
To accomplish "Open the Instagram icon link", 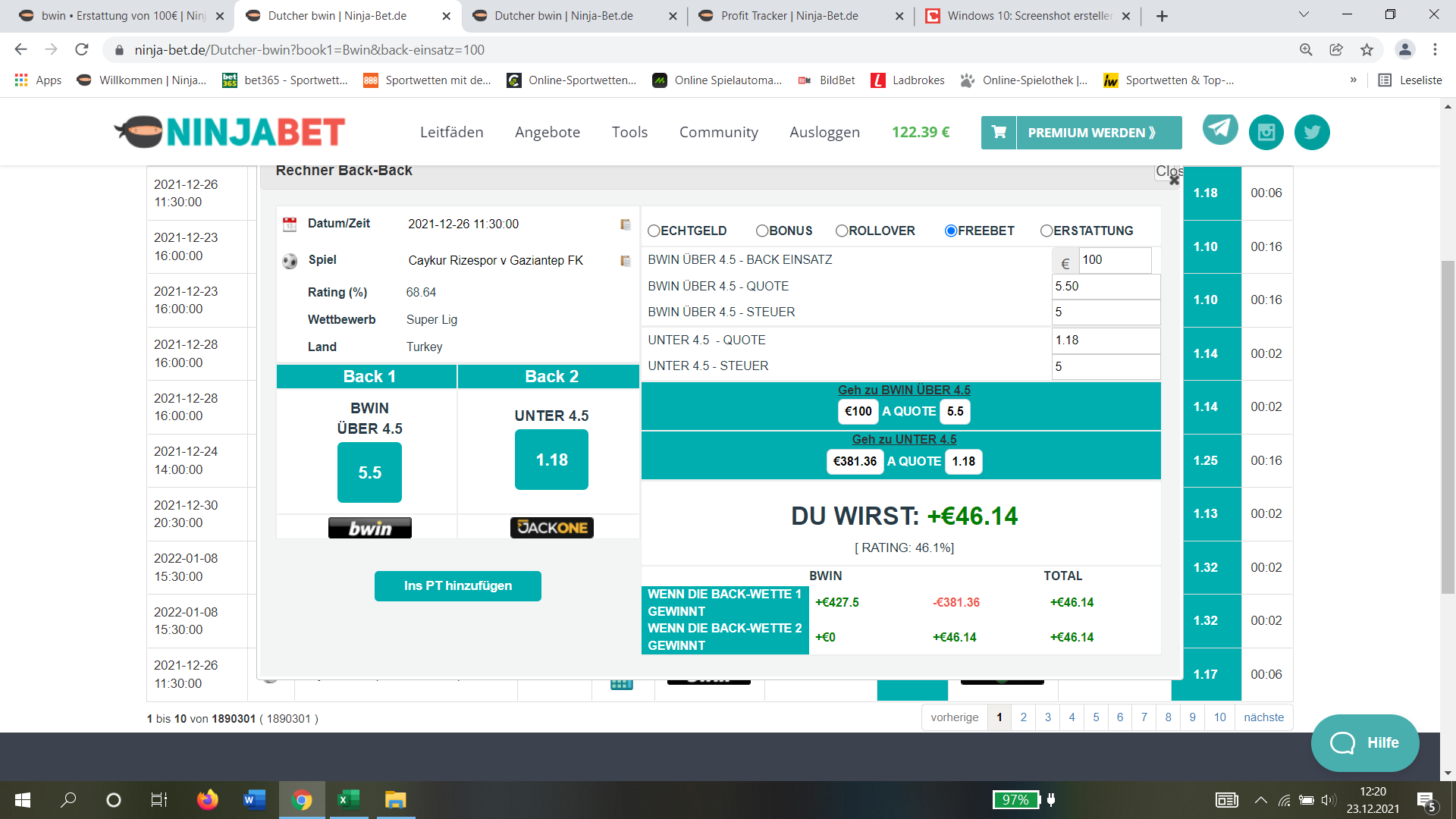I will point(1266,132).
